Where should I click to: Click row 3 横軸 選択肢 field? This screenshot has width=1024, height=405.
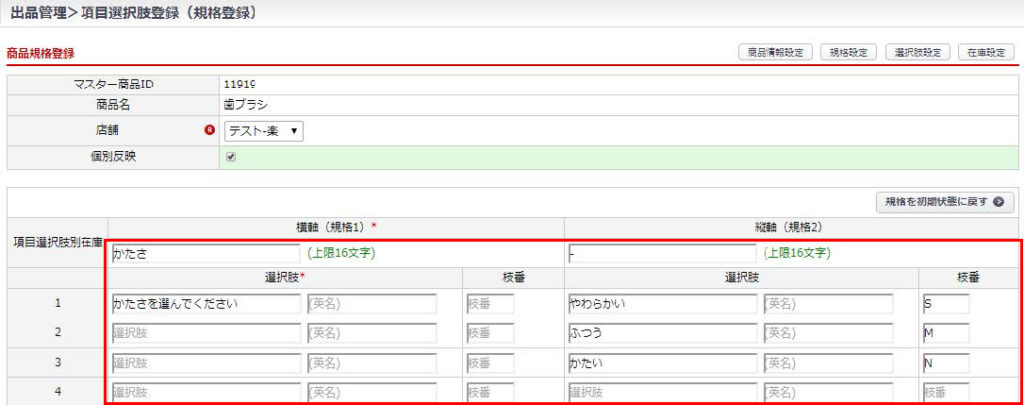point(206,363)
